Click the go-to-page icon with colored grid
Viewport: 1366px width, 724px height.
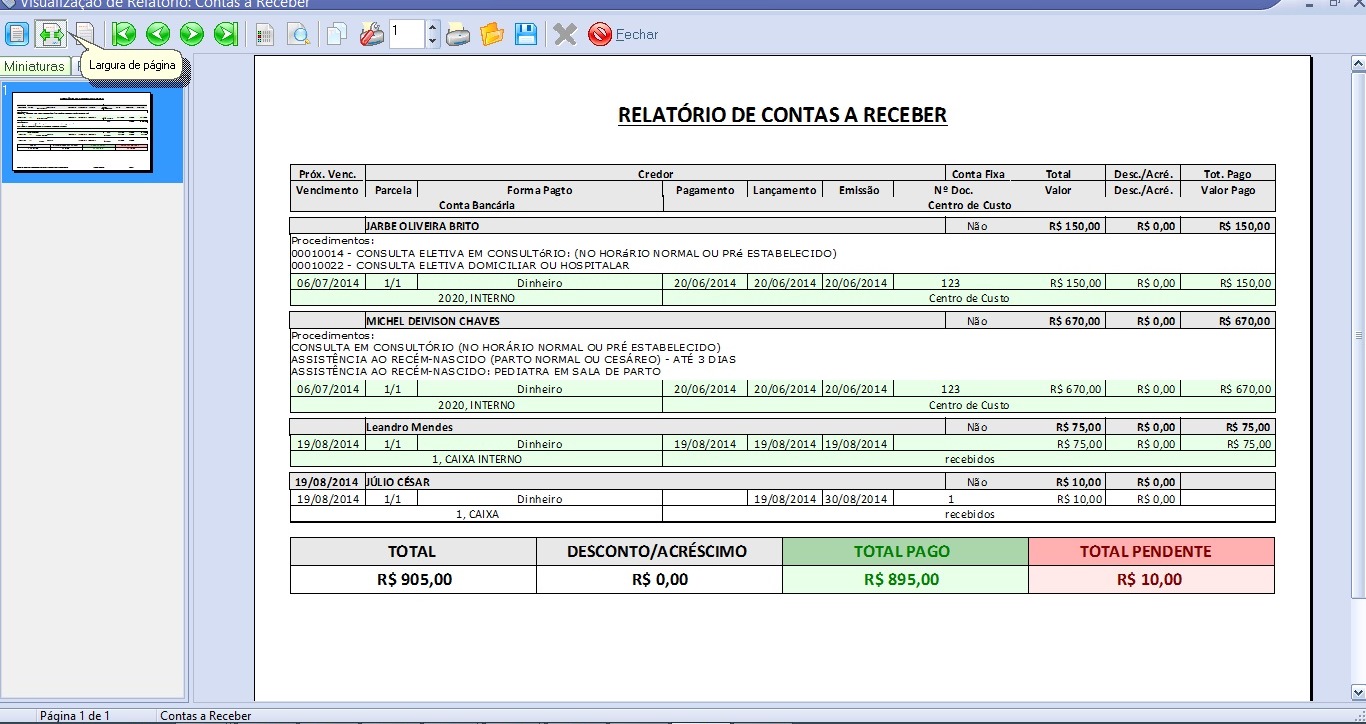coord(265,35)
